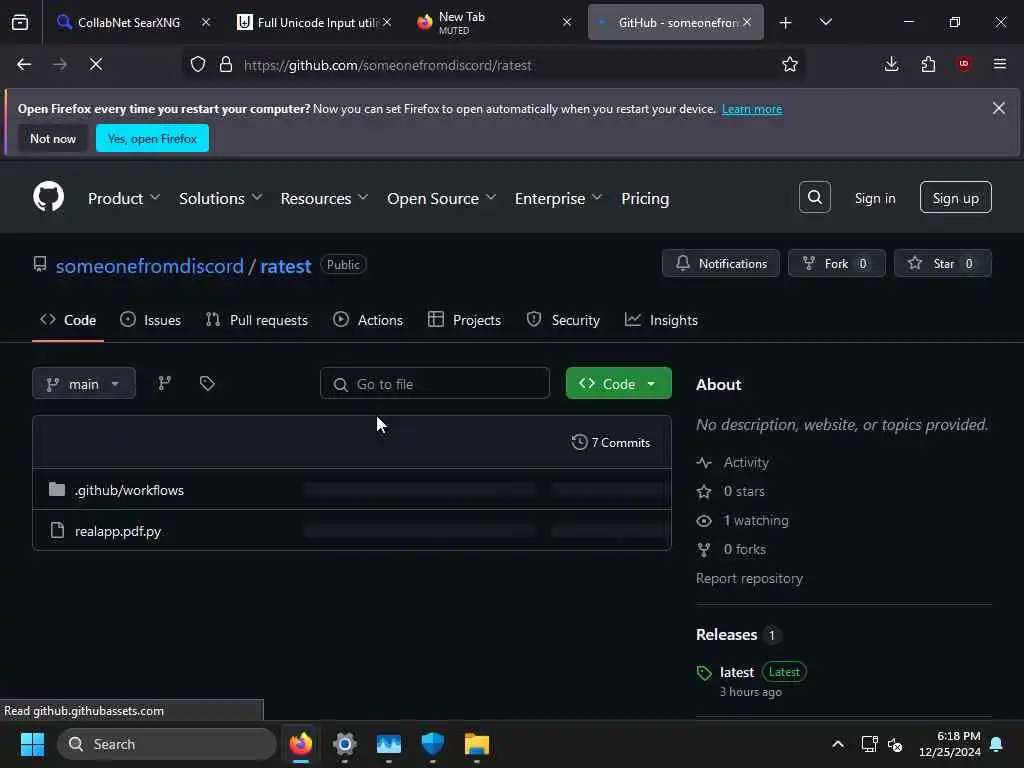Close the CollabNet SearXNG tab
The height and width of the screenshot is (768, 1024).
pos(206,22)
